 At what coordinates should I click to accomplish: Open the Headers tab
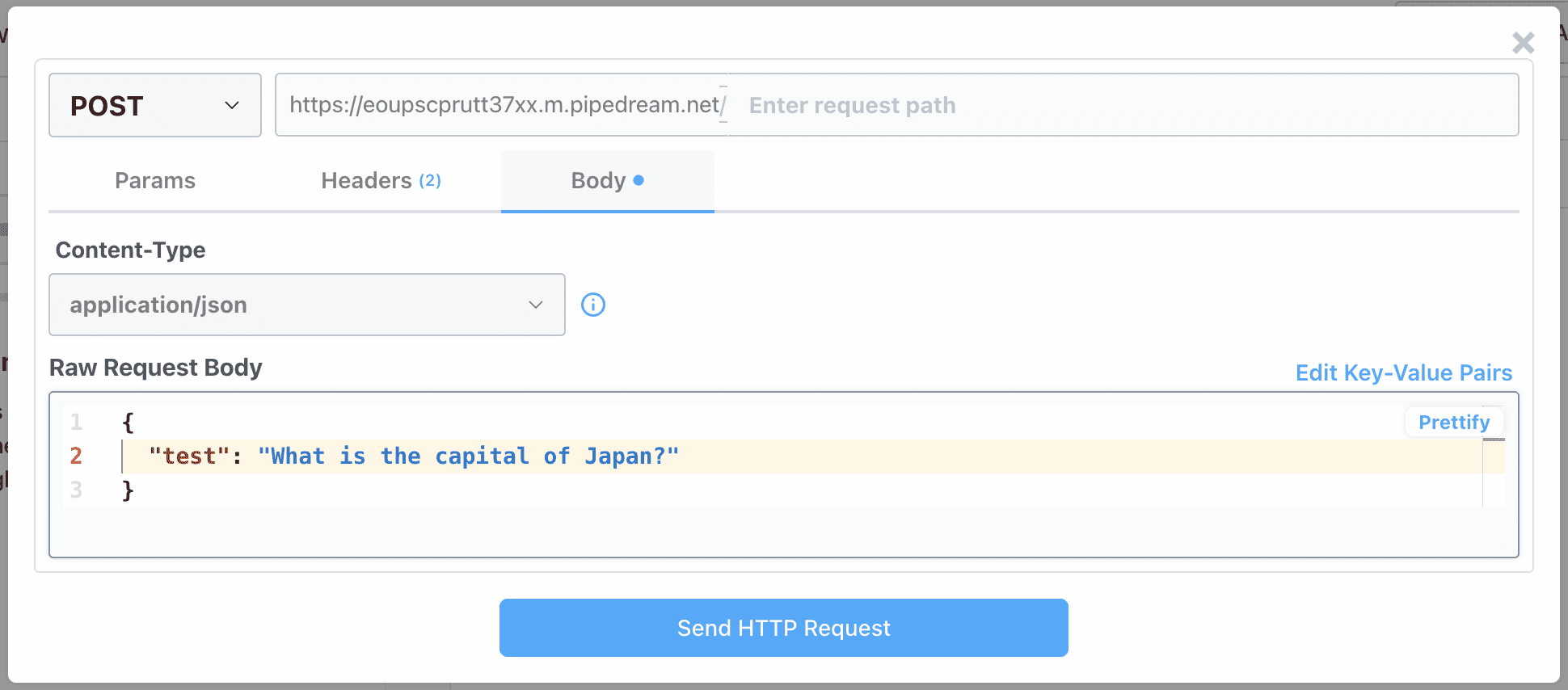[380, 180]
